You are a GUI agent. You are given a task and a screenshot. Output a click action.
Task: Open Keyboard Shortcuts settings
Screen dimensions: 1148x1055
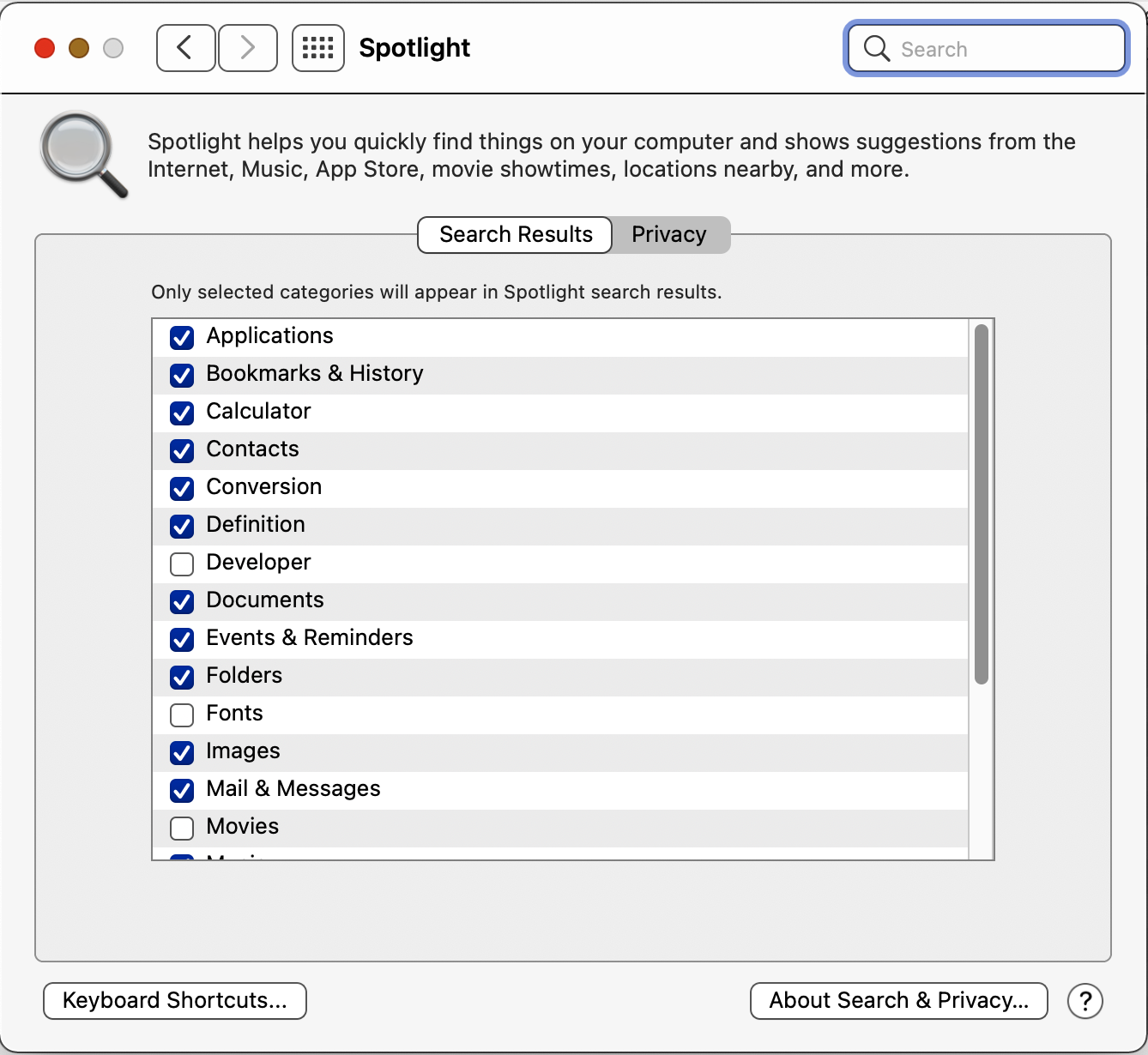175,1001
